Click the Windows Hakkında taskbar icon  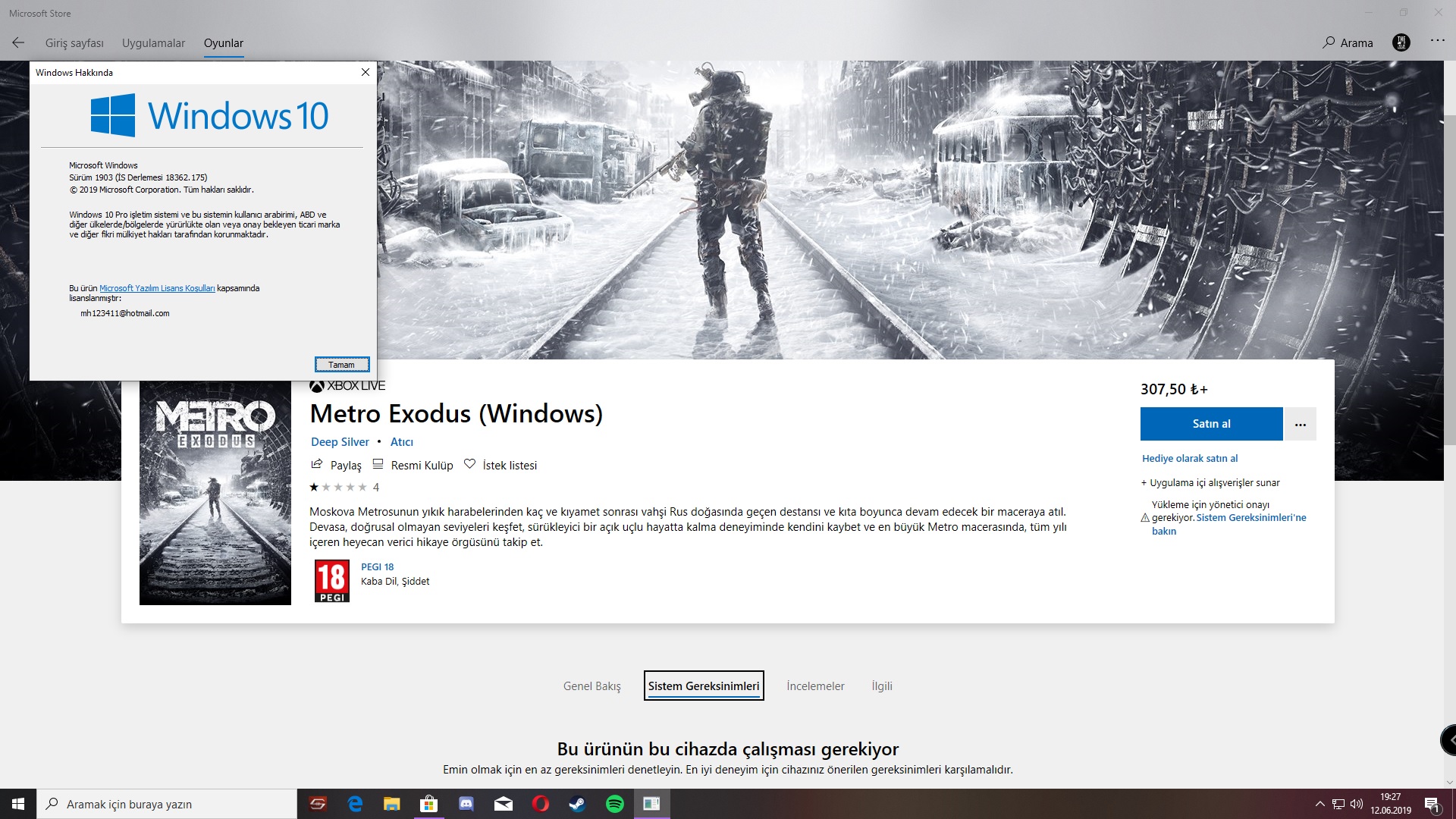tap(652, 804)
